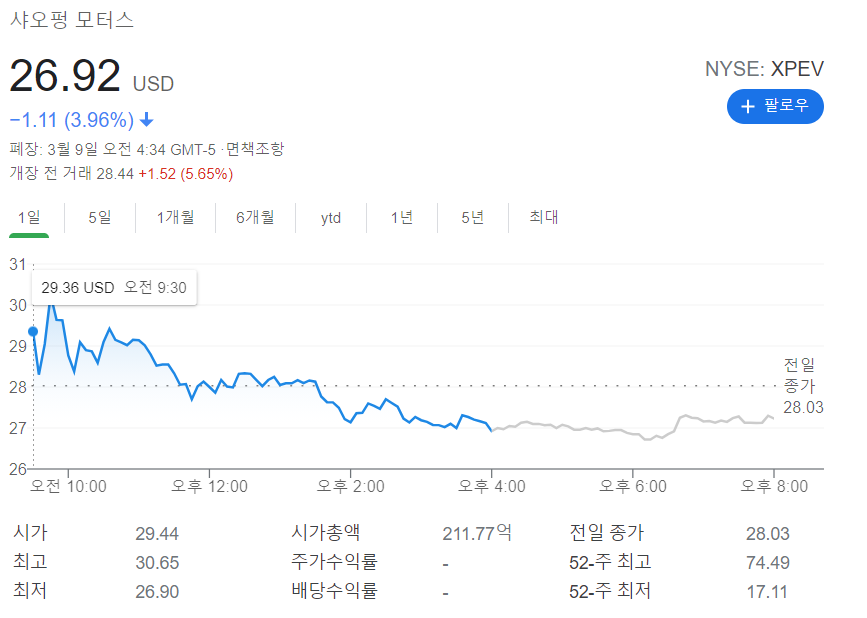Click the blue chart data point marker
This screenshot has height=618, width=867.
tap(33, 332)
